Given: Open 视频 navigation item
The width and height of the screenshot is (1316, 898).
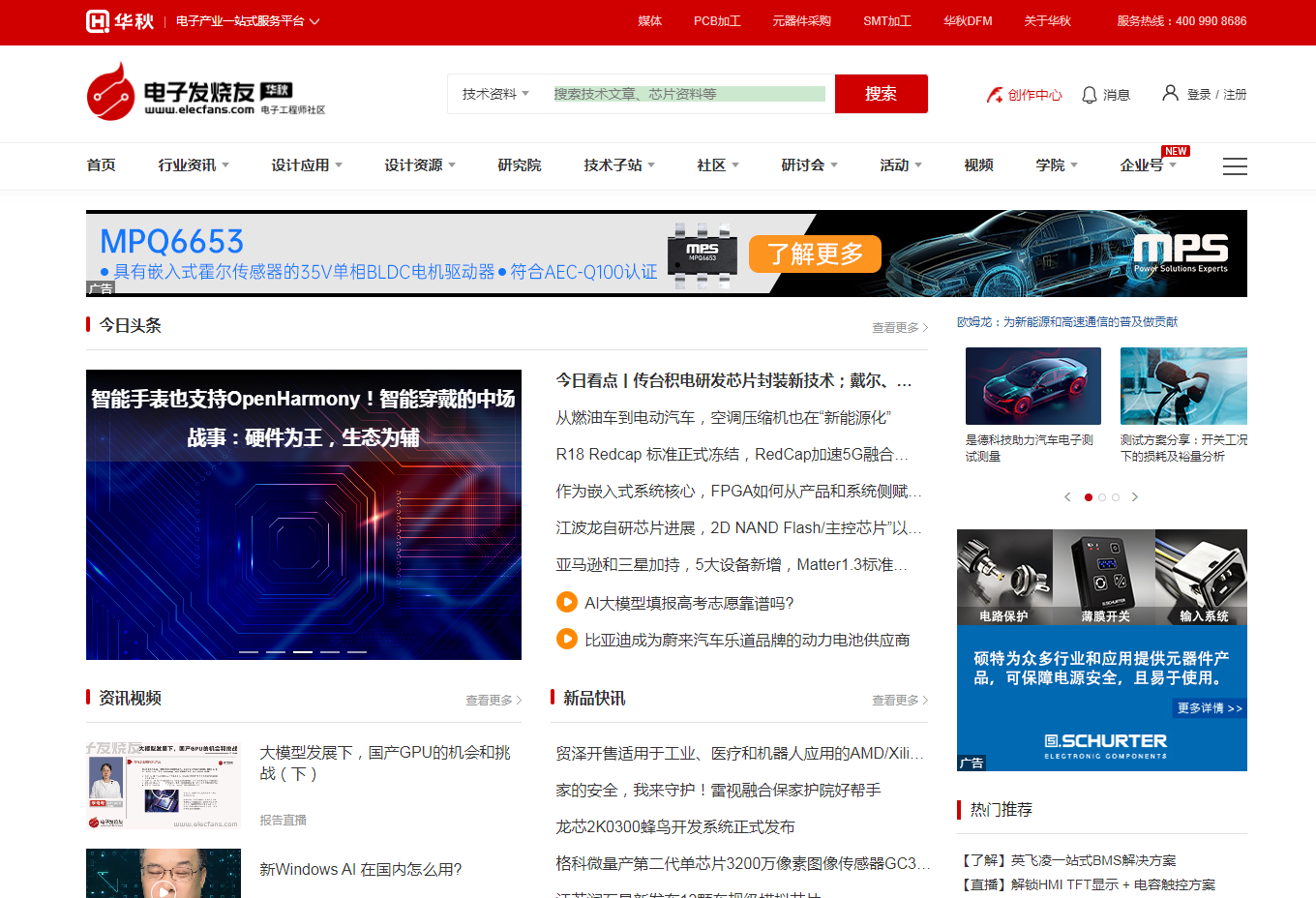Looking at the screenshot, I should (978, 165).
